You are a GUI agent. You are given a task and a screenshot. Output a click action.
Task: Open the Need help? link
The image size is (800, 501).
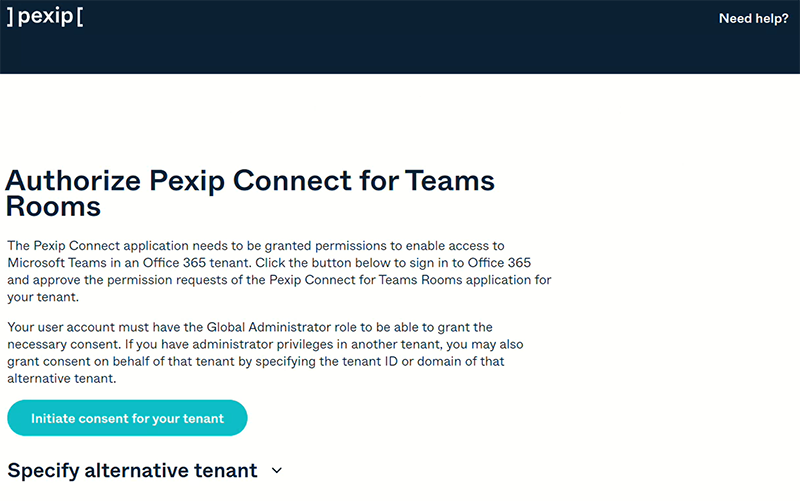[753, 18]
